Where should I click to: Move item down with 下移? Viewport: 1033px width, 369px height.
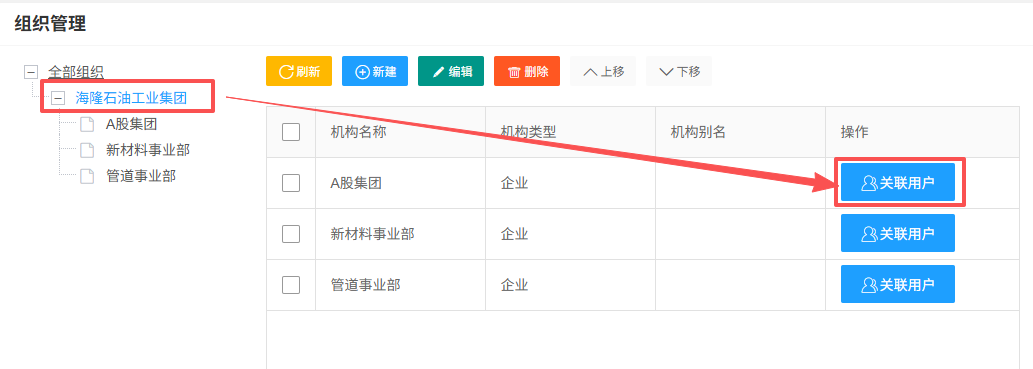tap(679, 71)
